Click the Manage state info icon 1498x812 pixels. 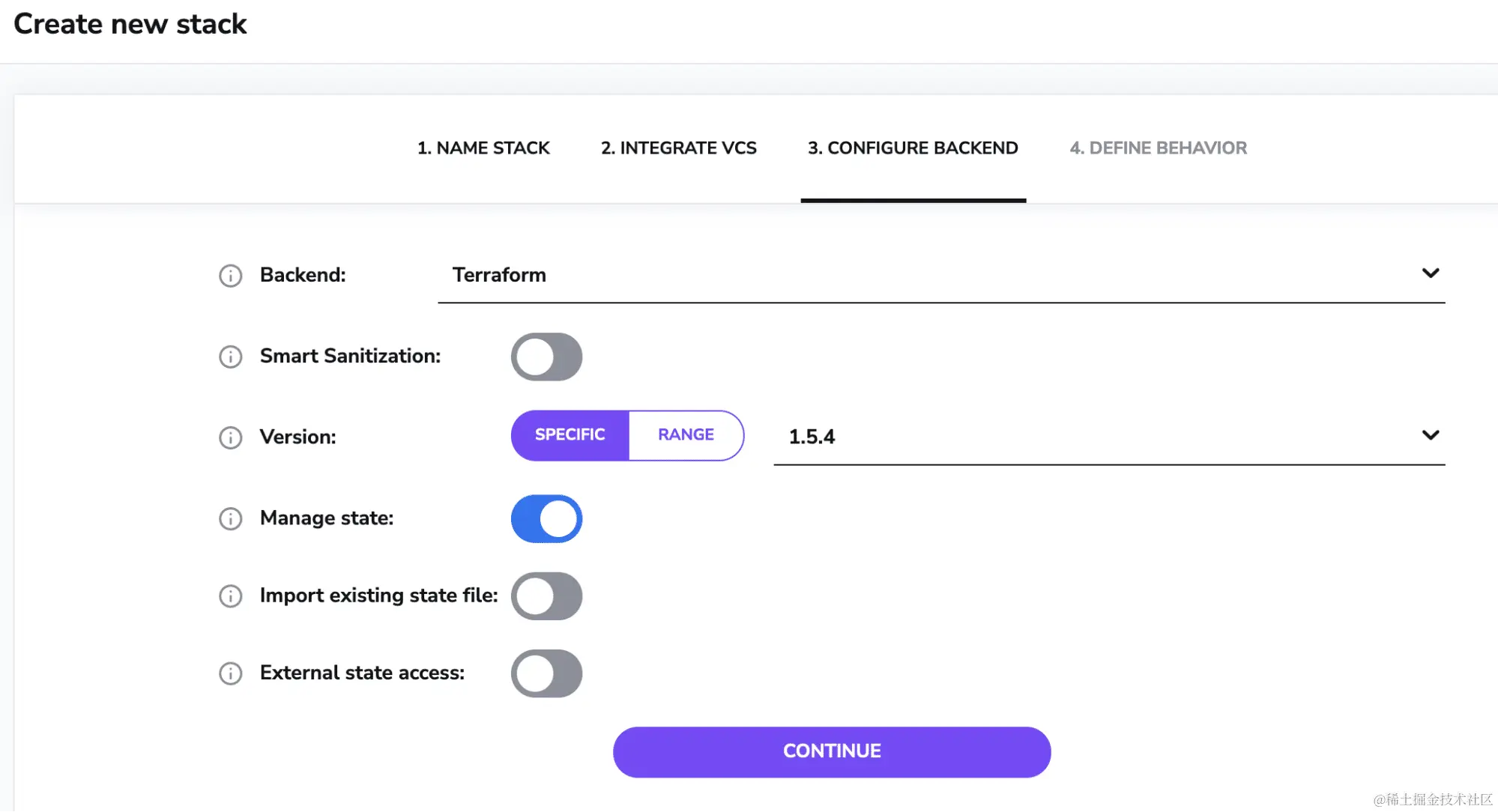pos(230,518)
